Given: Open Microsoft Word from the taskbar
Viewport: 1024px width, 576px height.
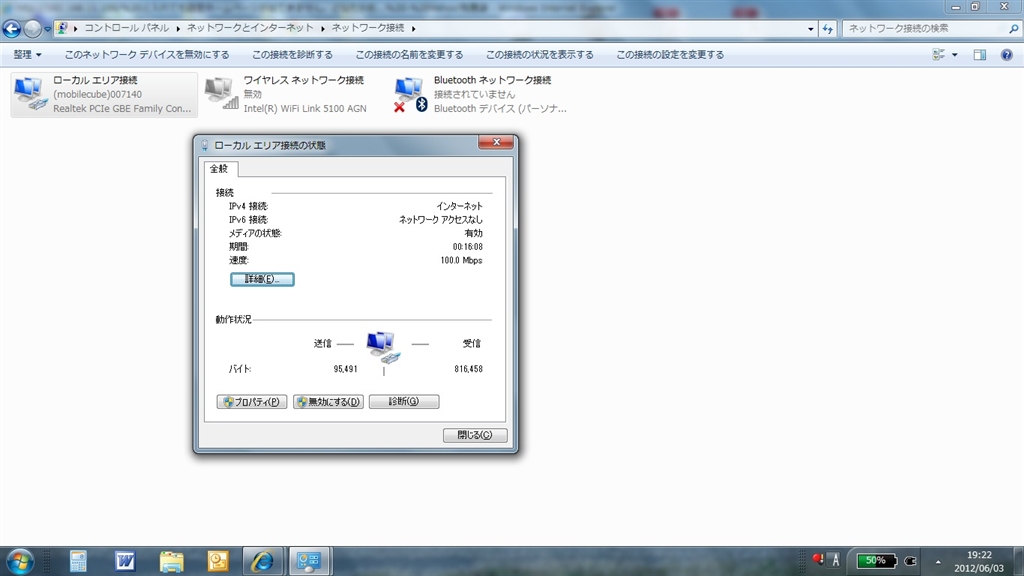Looking at the screenshot, I should click(125, 562).
